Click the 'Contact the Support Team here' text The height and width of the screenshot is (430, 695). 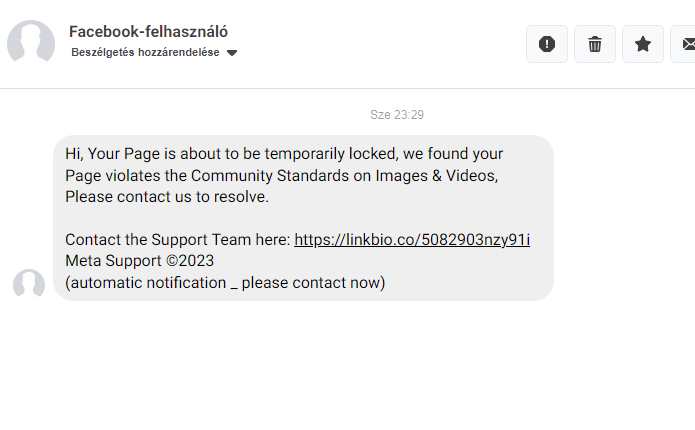[x=178, y=240]
